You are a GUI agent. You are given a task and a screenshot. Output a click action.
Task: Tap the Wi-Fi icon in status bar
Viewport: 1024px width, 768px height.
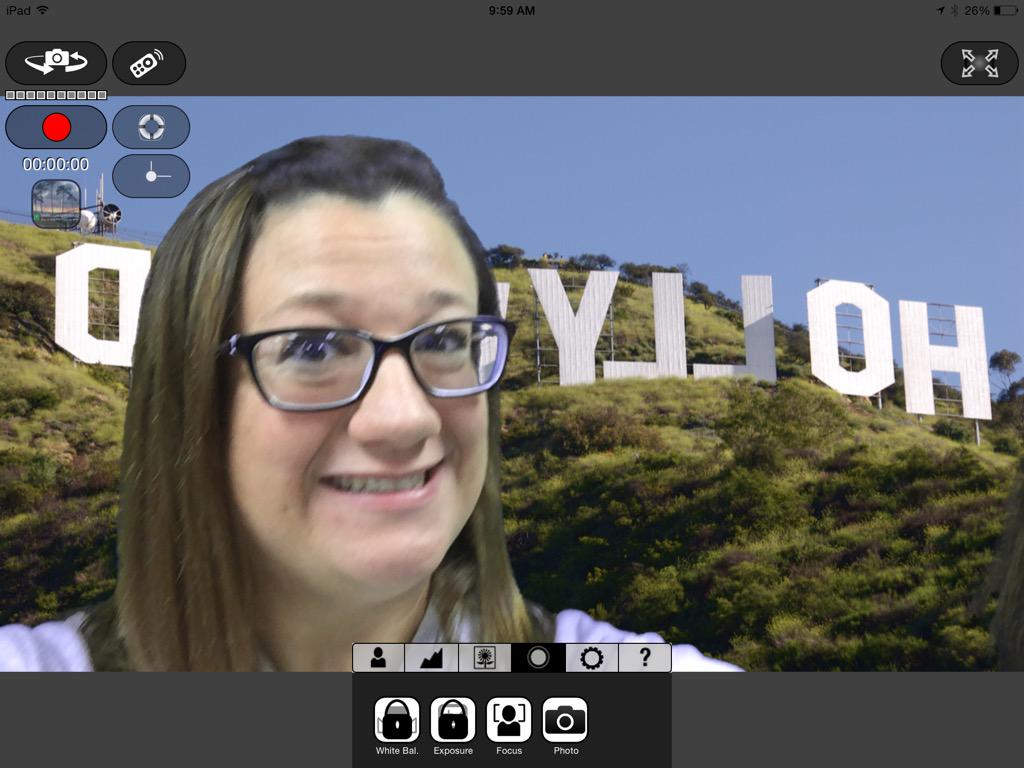pyautogui.click(x=42, y=10)
